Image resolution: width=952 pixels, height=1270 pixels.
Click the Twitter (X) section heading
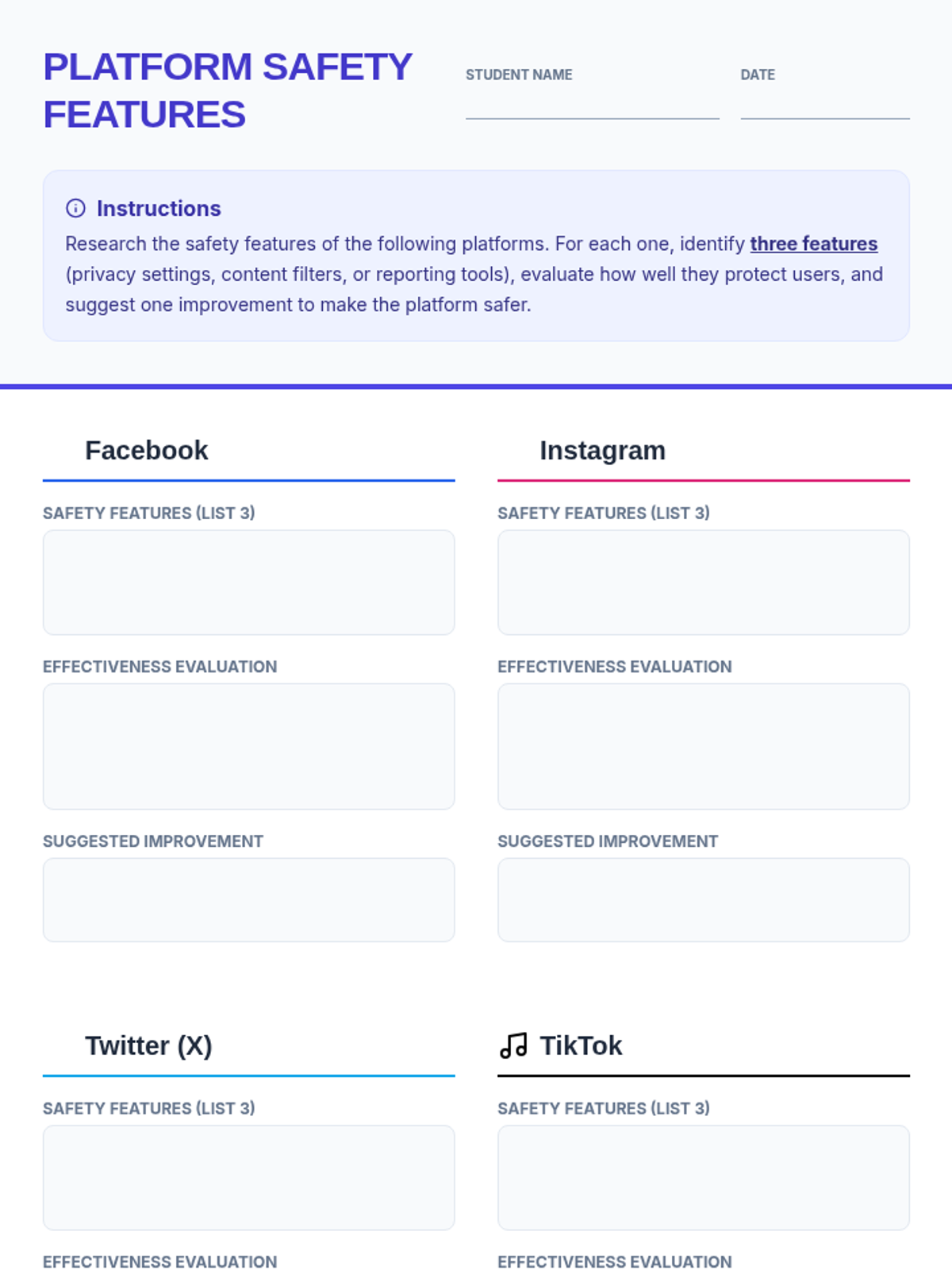pyautogui.click(x=148, y=1045)
